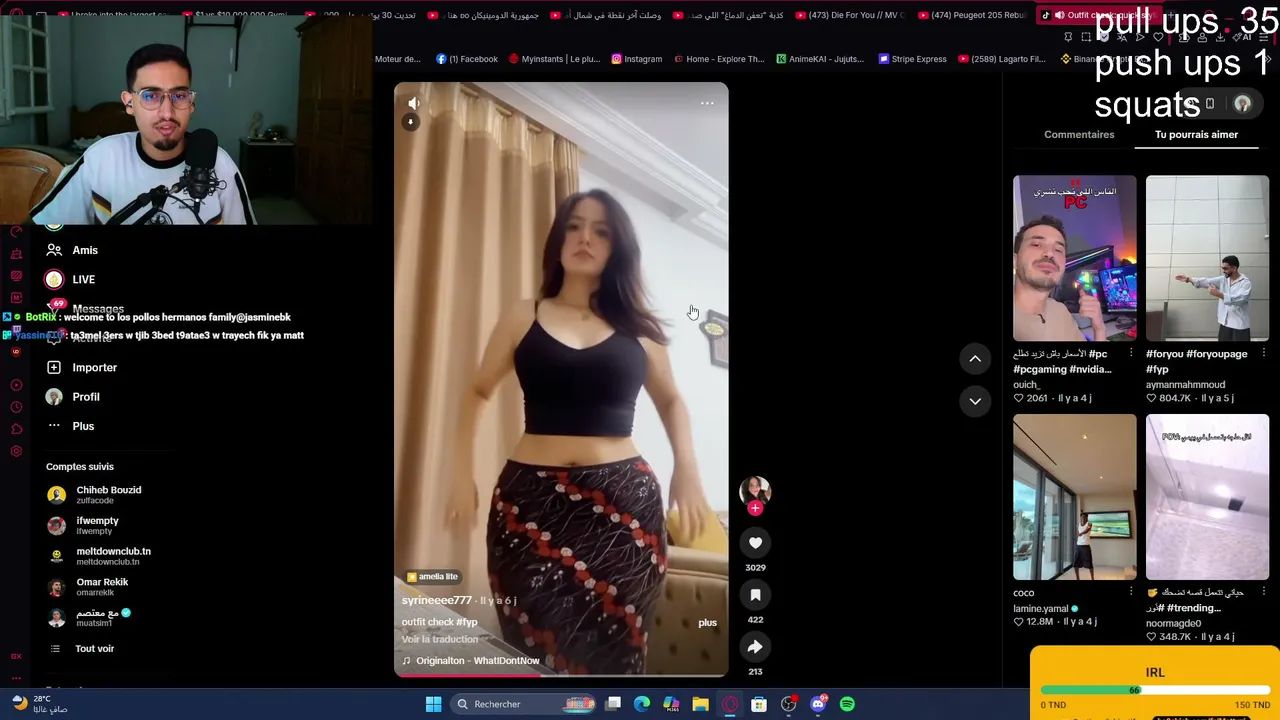
Task: Open options for the aymanmahmmoud video
Action: 1264,353
